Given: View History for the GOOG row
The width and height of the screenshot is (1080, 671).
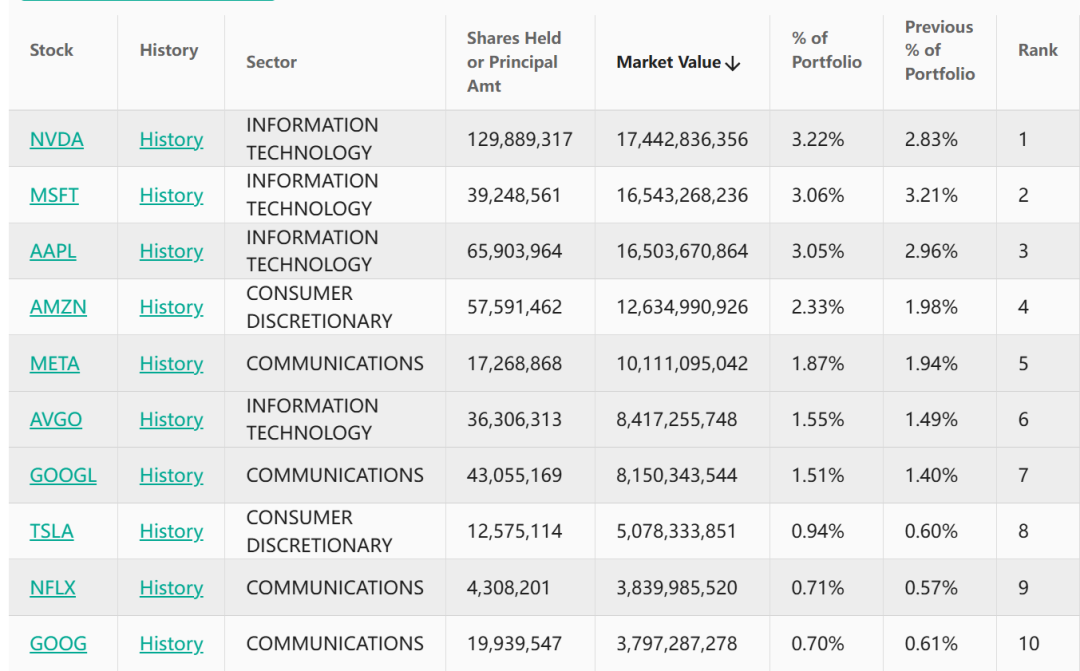Looking at the screenshot, I should tap(171, 644).
